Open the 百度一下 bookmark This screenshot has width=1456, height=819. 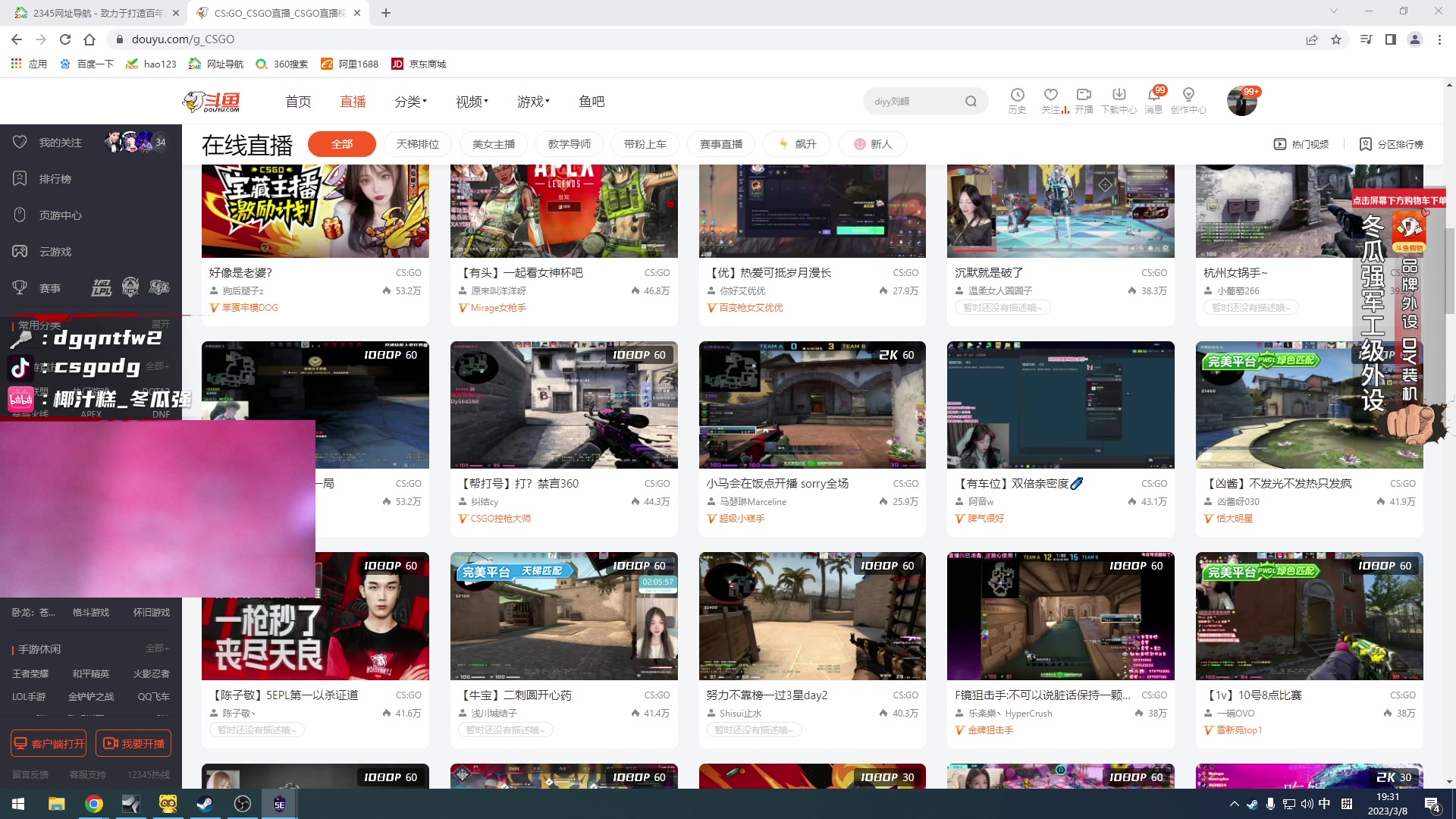click(86, 64)
